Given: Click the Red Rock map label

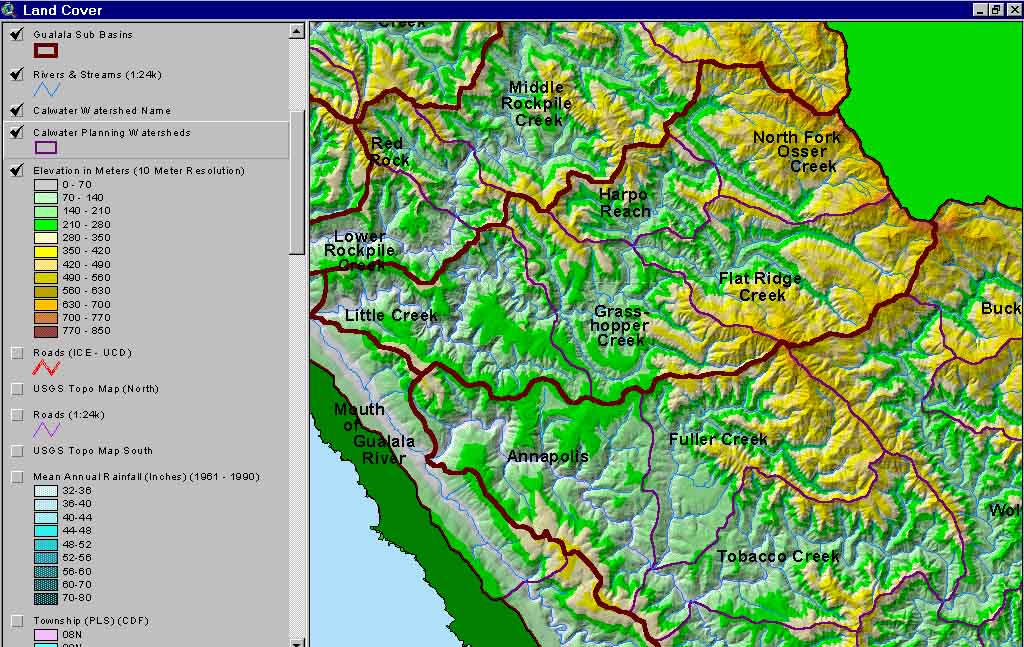Looking at the screenshot, I should (x=390, y=151).
